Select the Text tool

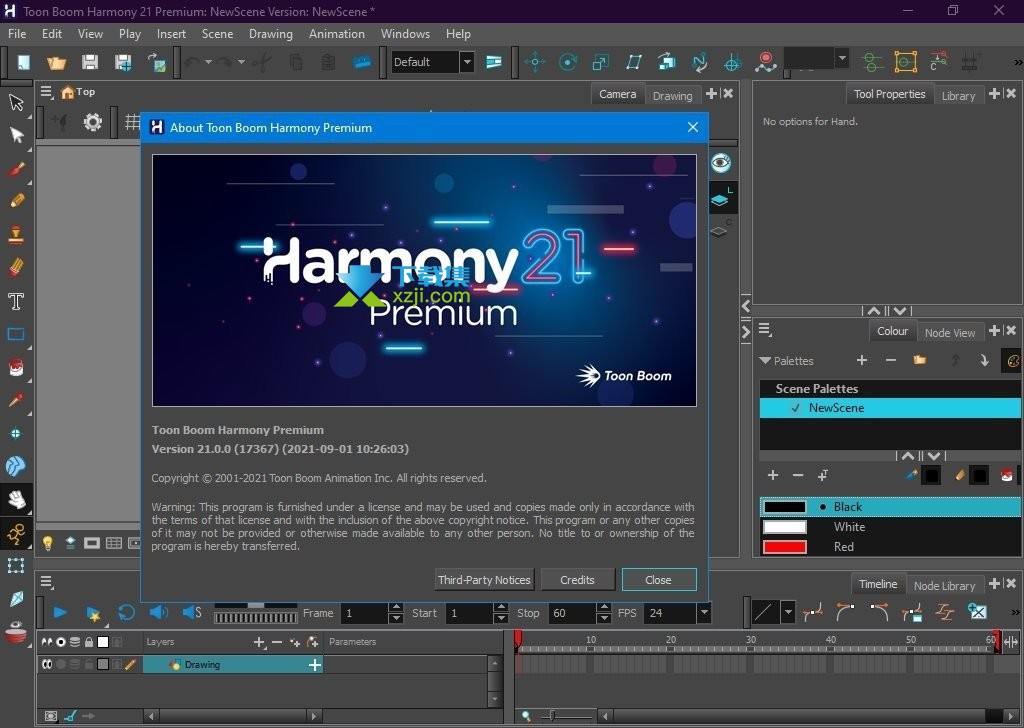[x=16, y=301]
